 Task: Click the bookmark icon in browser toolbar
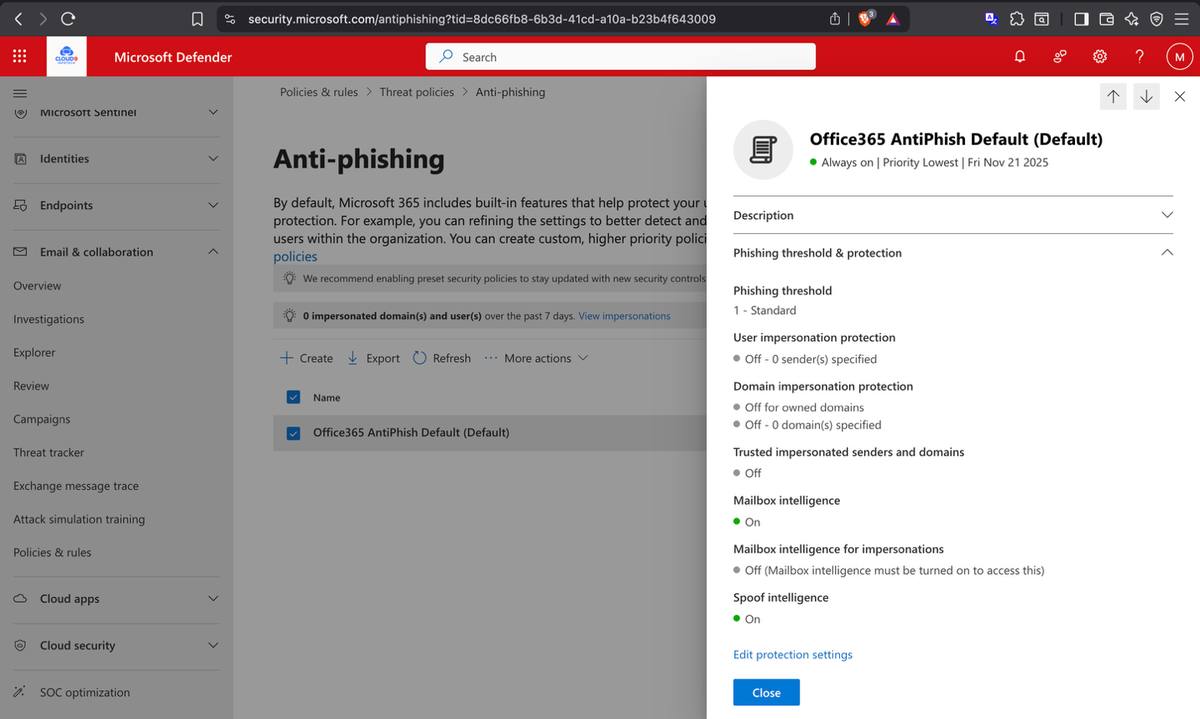pos(197,18)
